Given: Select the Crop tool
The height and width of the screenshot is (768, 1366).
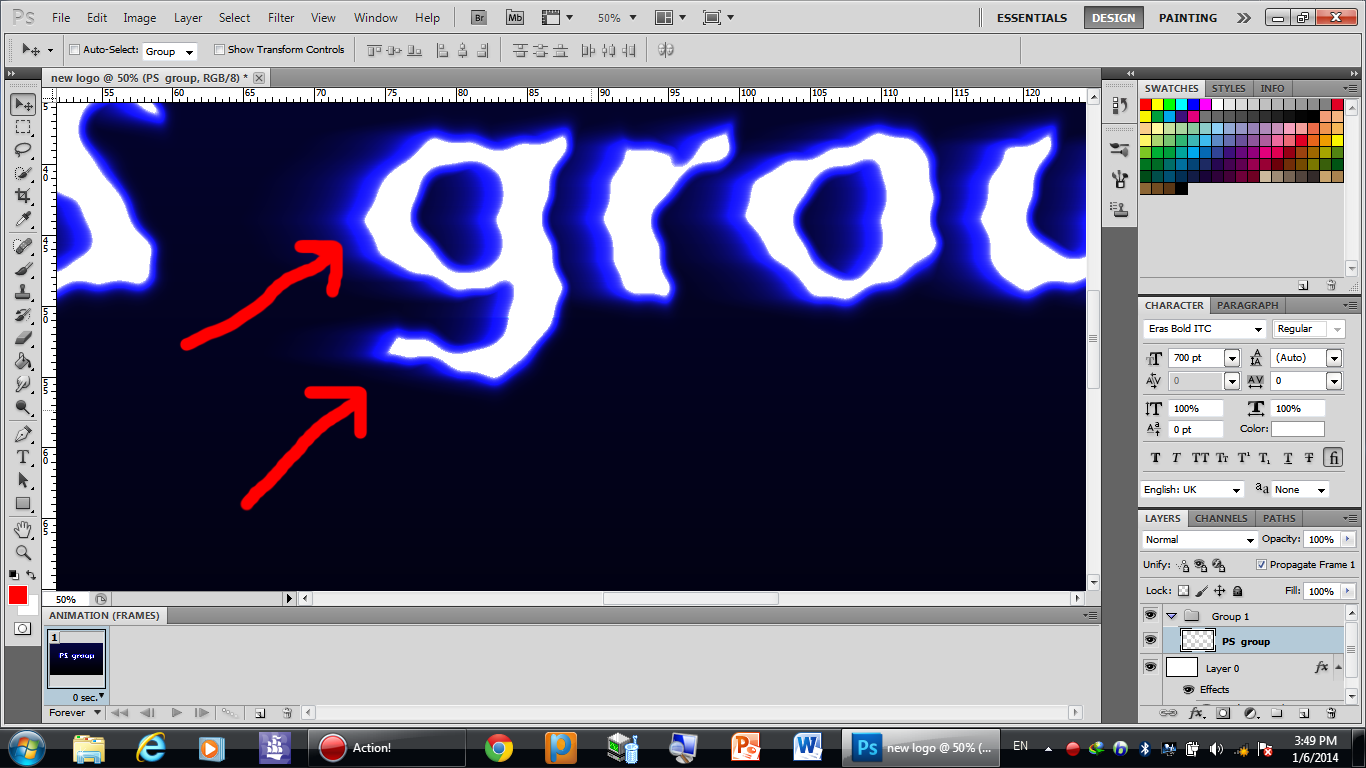Looking at the screenshot, I should 23,197.
